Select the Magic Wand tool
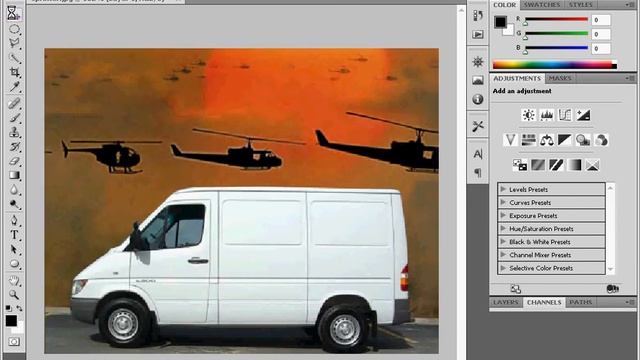The height and width of the screenshot is (360, 640). (14, 58)
